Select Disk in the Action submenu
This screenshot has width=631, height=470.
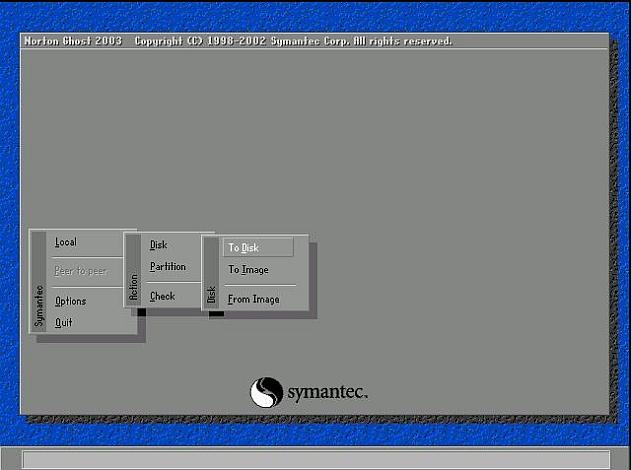tap(158, 245)
